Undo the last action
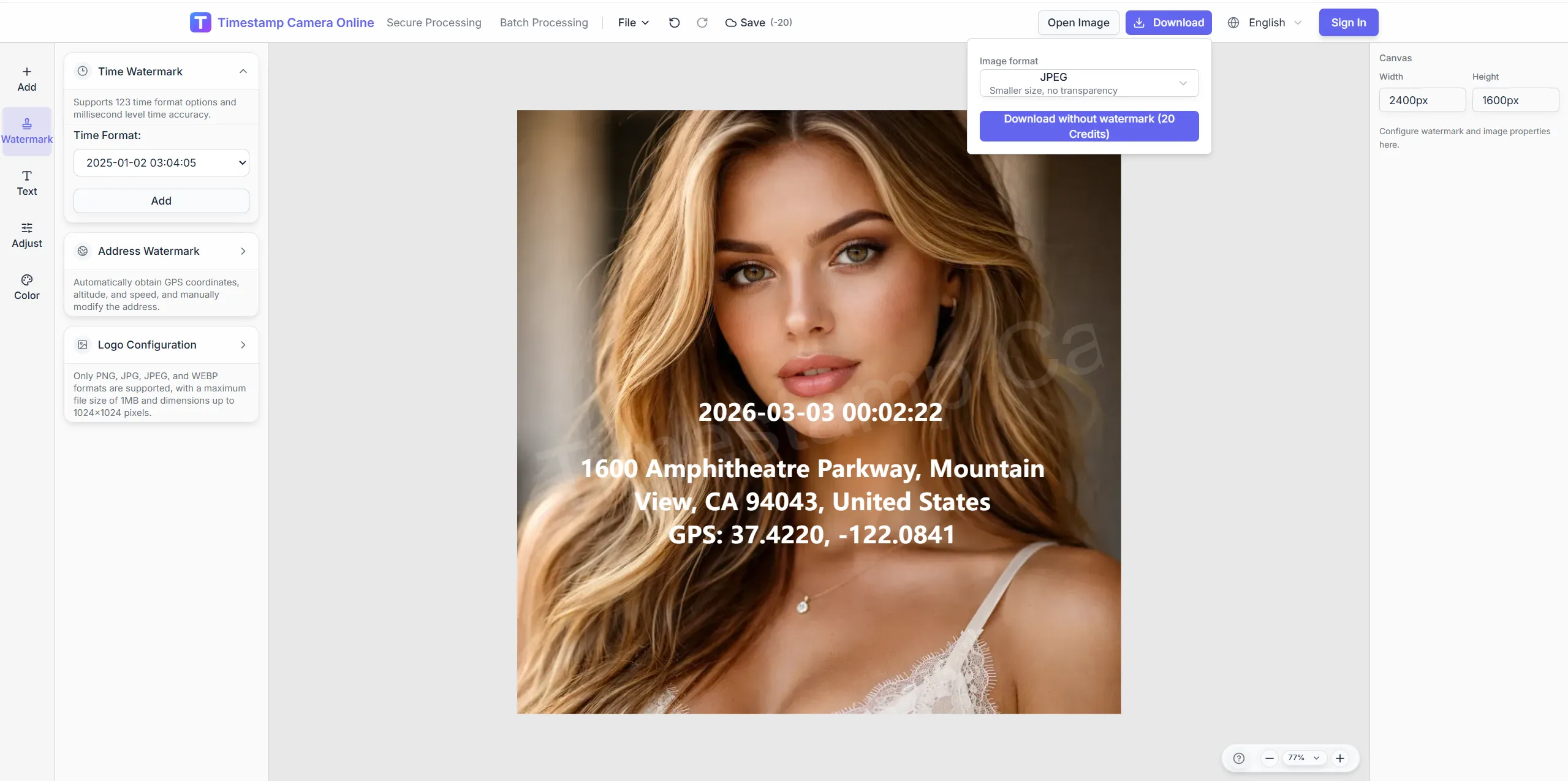This screenshot has height=781, width=1568. coord(674,22)
